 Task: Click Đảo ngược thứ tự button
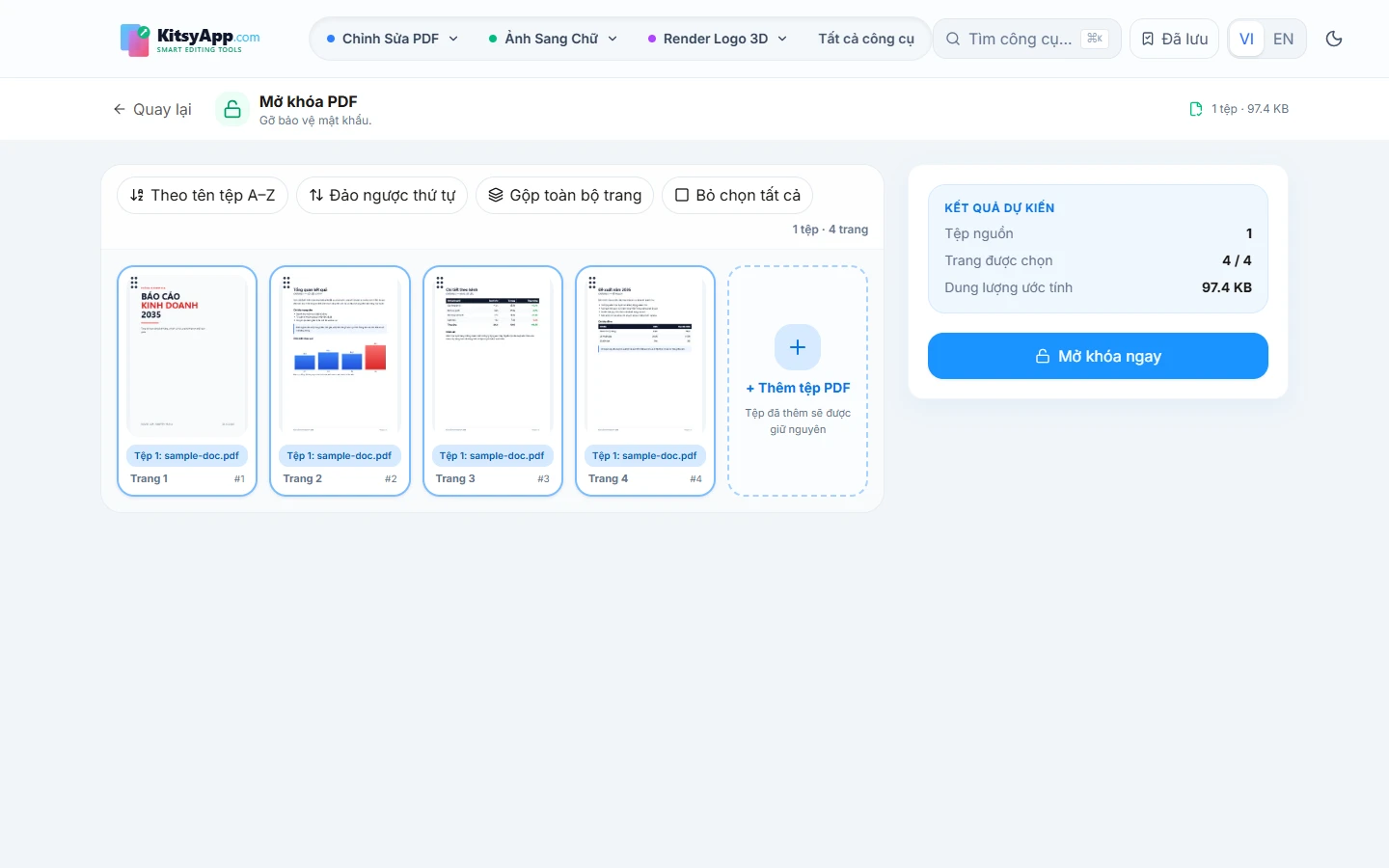pos(382,195)
